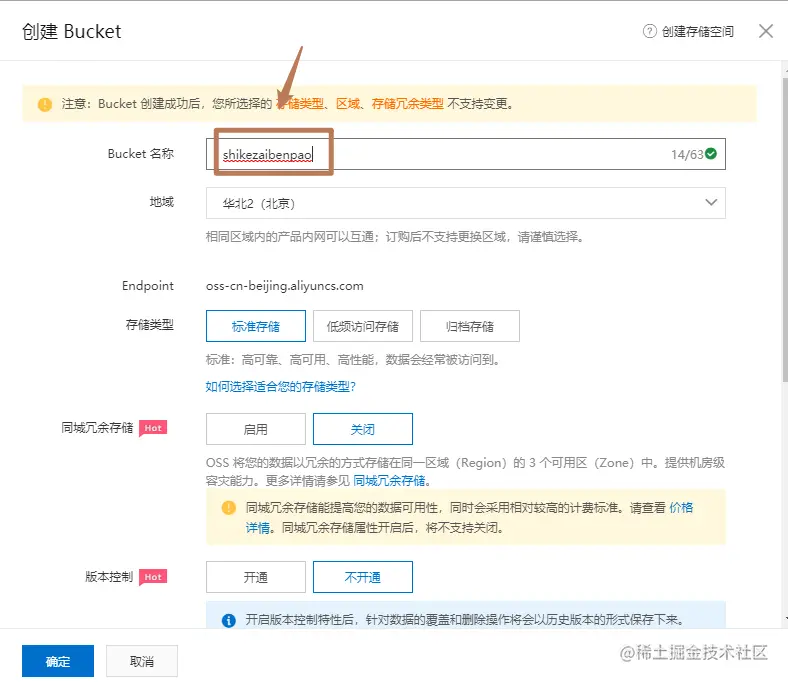This screenshot has height=682, width=788.
Task: Click the 存储类型 label
Action: pos(150,325)
